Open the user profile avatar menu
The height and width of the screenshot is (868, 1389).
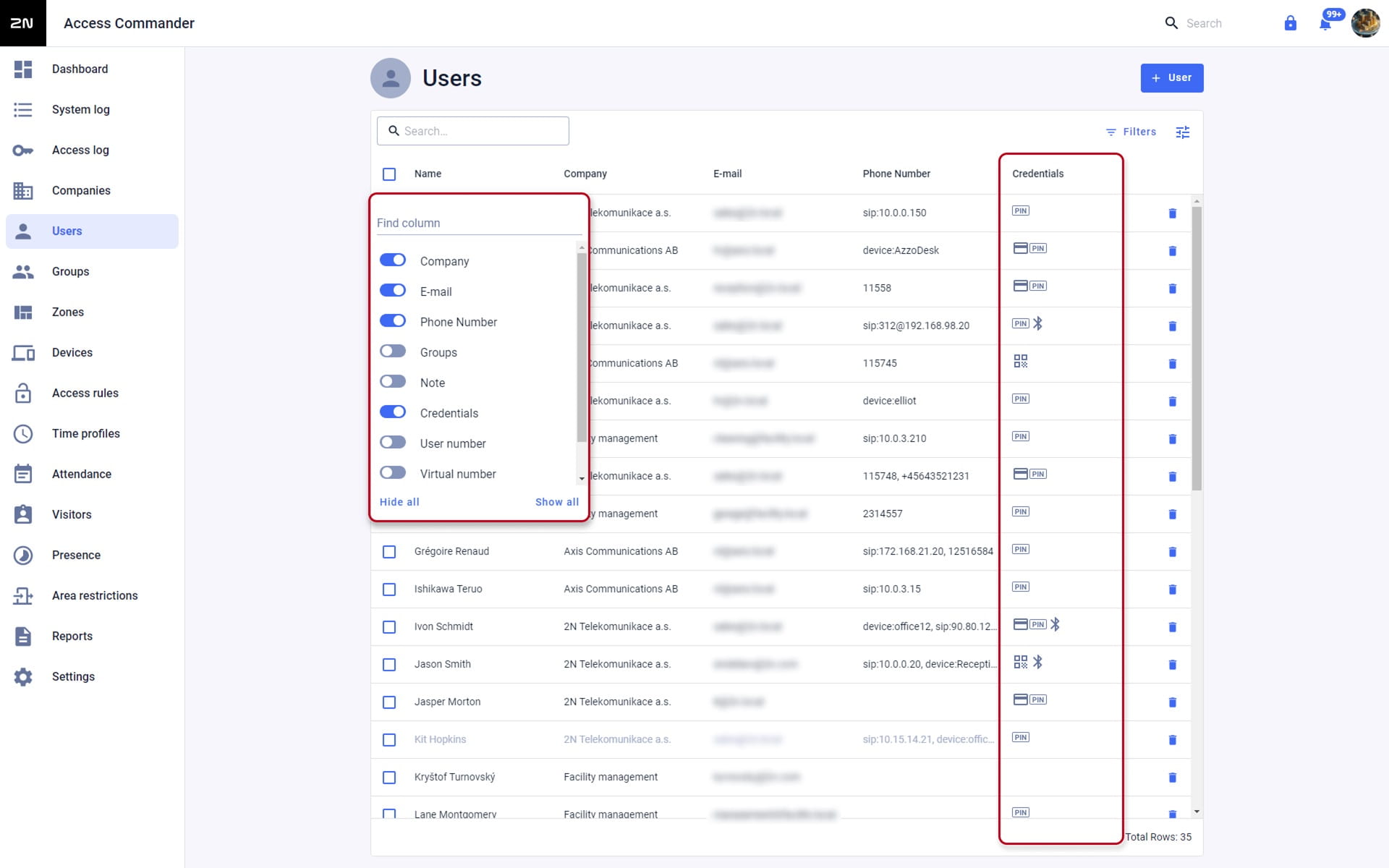point(1365,23)
